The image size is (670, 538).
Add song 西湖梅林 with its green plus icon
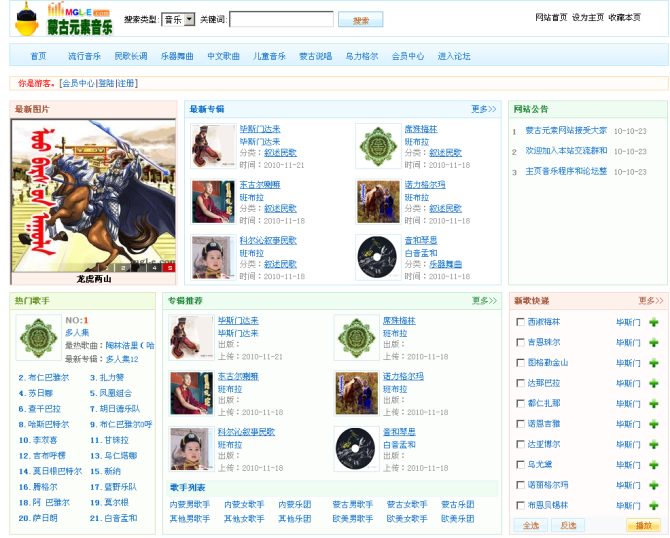653,322
